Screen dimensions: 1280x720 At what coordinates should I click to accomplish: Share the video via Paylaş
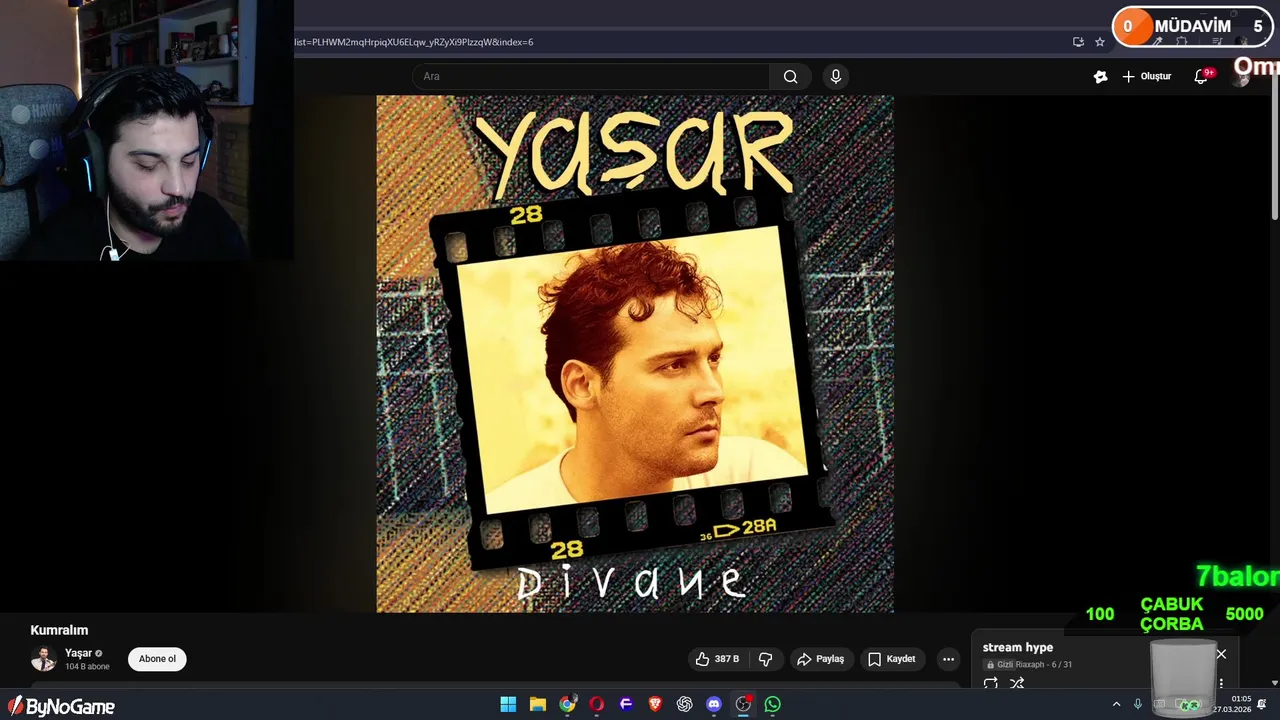pyautogui.click(x=820, y=659)
